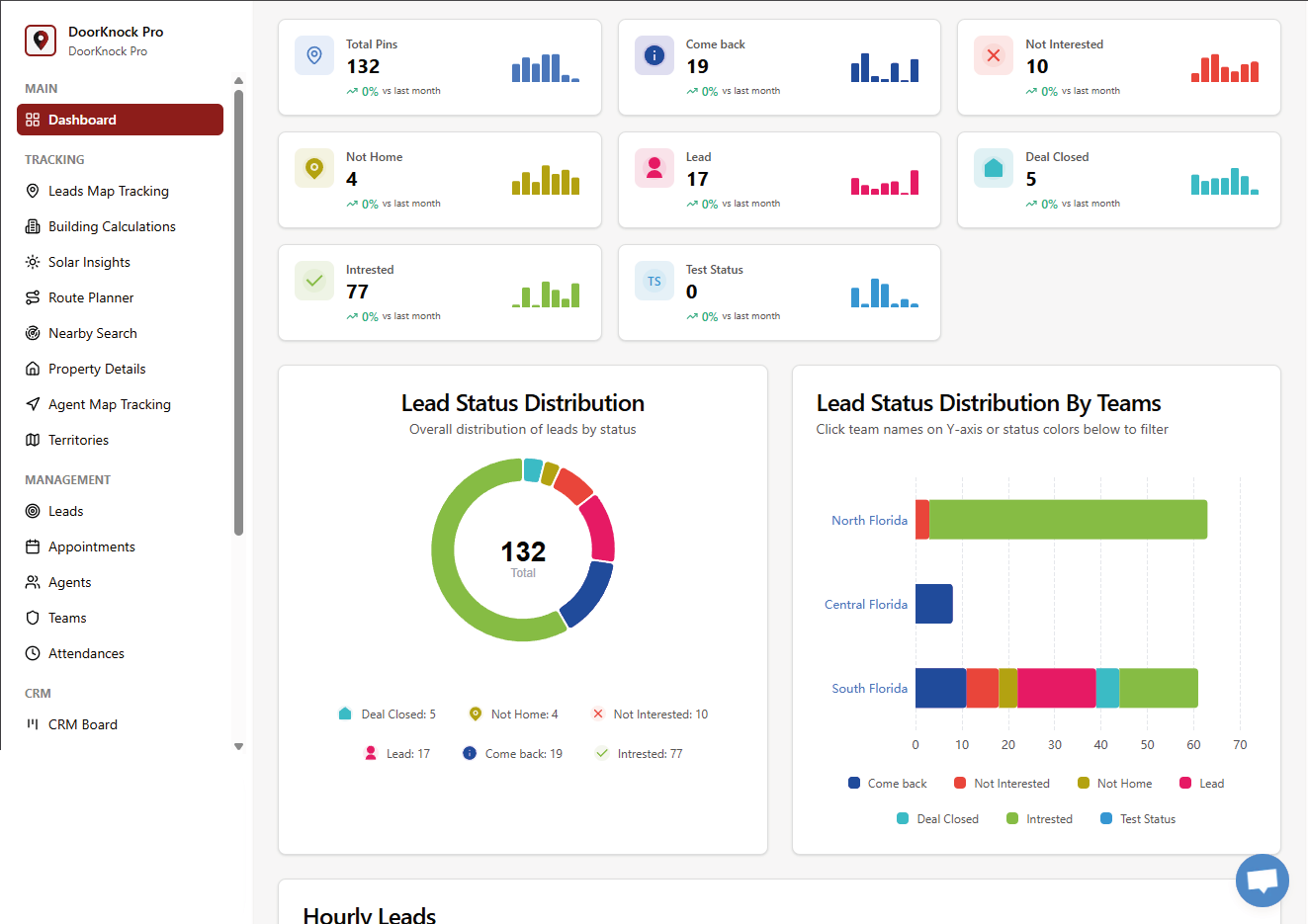Click the Attendances clock icon

click(33, 653)
